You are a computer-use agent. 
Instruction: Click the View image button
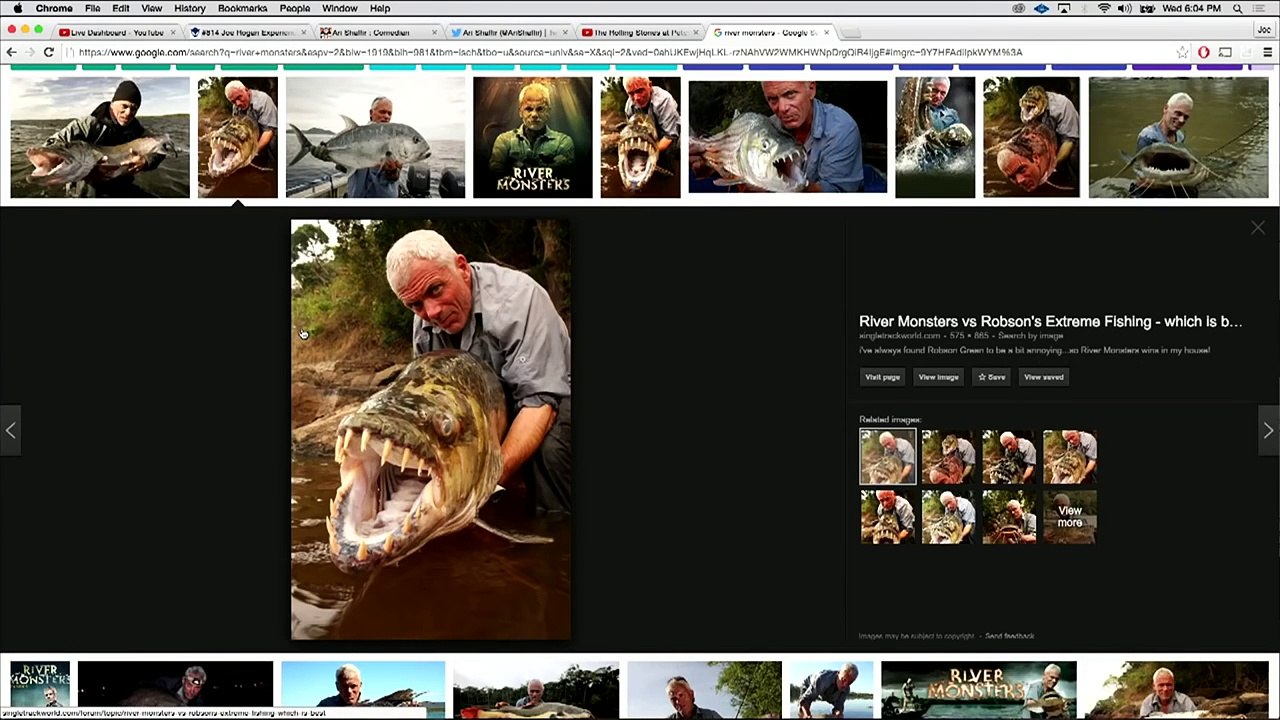pos(938,377)
